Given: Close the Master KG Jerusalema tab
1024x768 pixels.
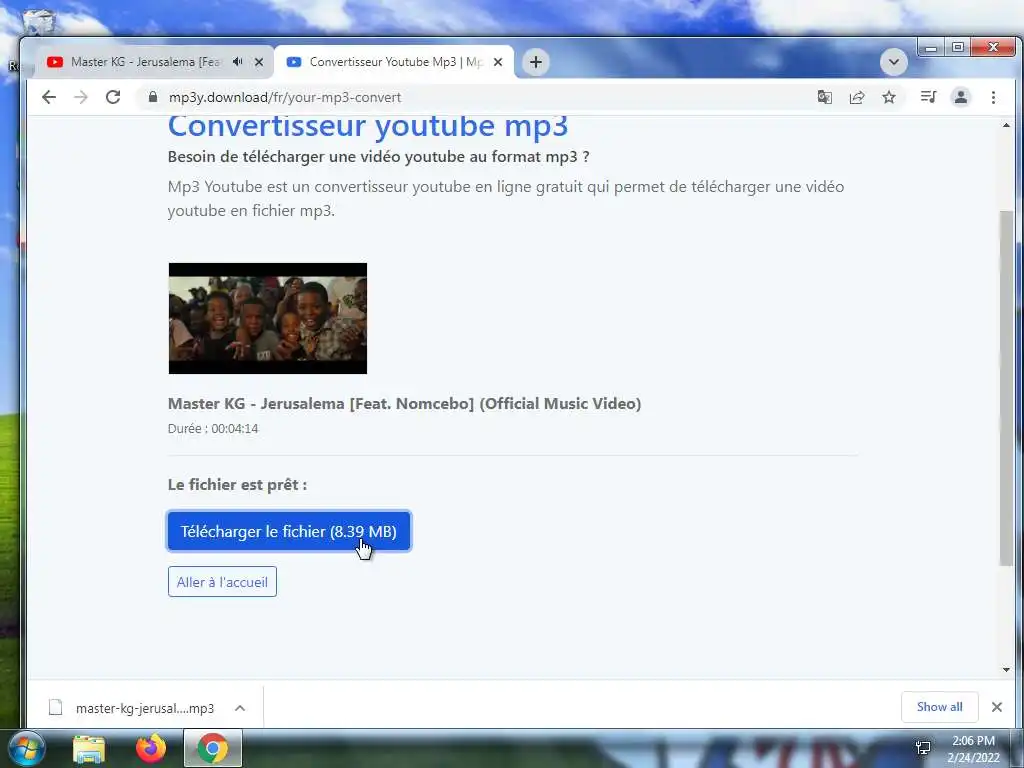Looking at the screenshot, I should pyautogui.click(x=259, y=62).
